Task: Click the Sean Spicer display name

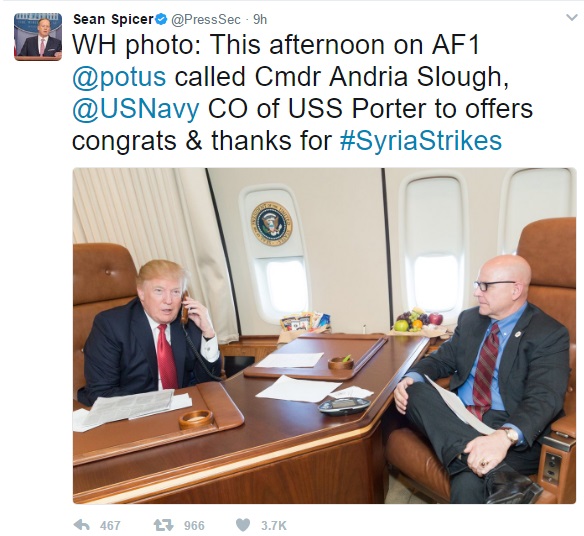Action: [113, 19]
